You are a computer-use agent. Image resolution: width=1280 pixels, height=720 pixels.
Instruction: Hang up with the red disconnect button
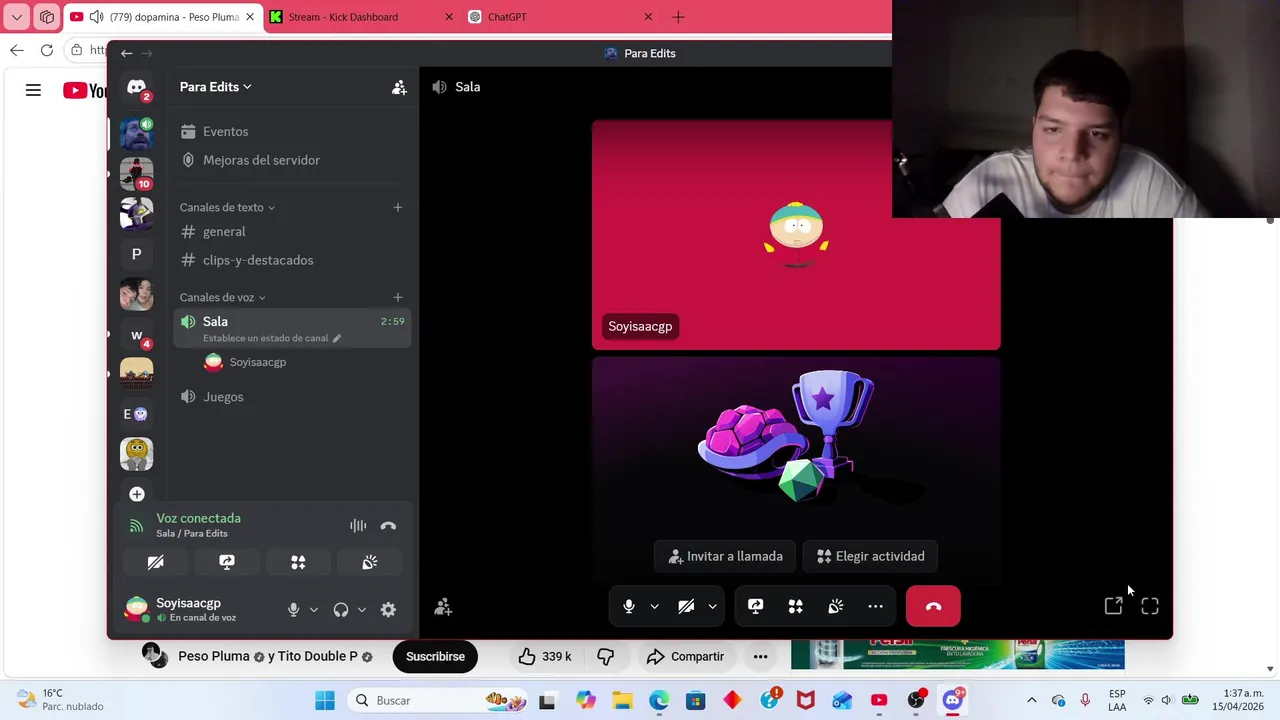click(933, 606)
